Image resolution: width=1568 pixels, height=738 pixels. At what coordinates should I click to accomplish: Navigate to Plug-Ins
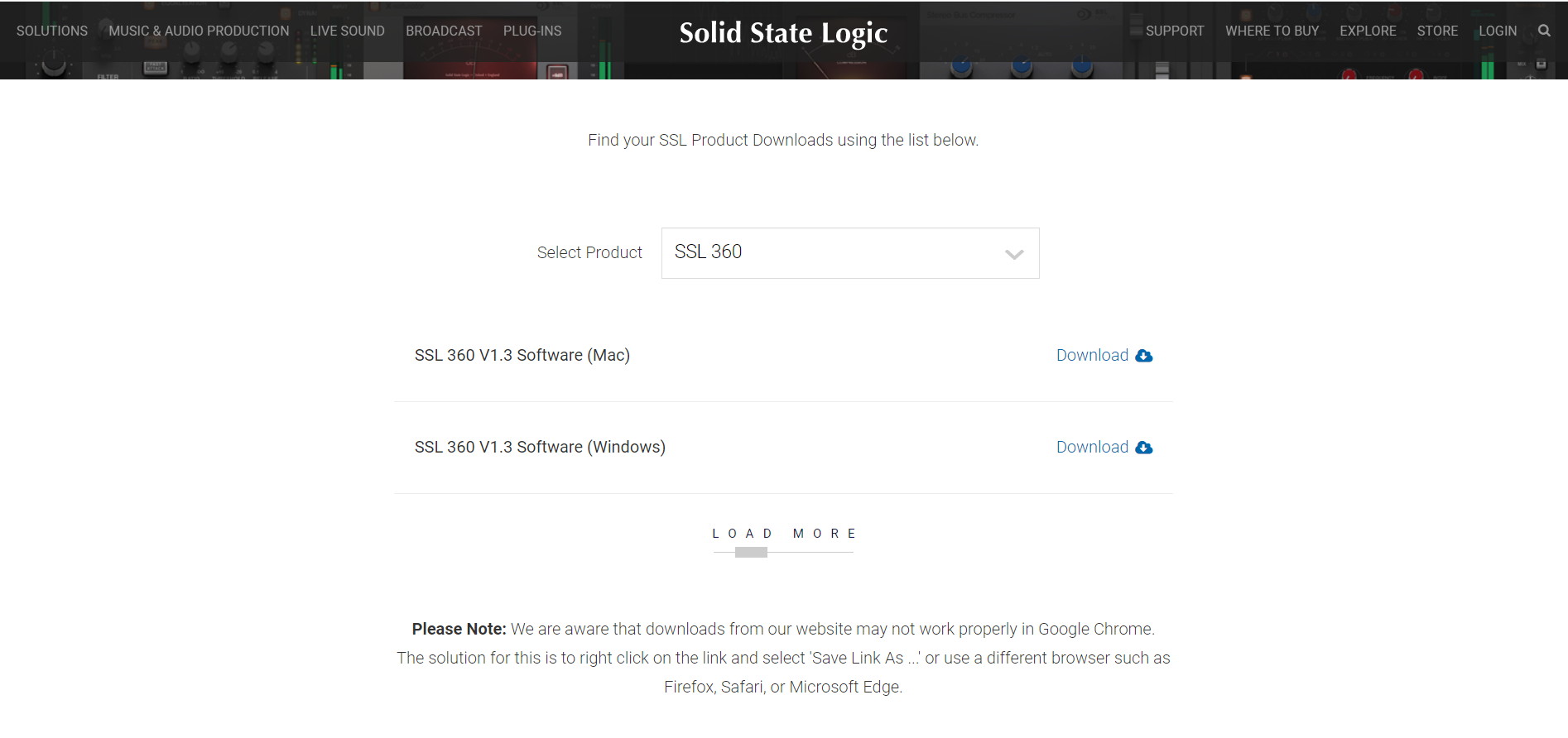click(x=532, y=31)
